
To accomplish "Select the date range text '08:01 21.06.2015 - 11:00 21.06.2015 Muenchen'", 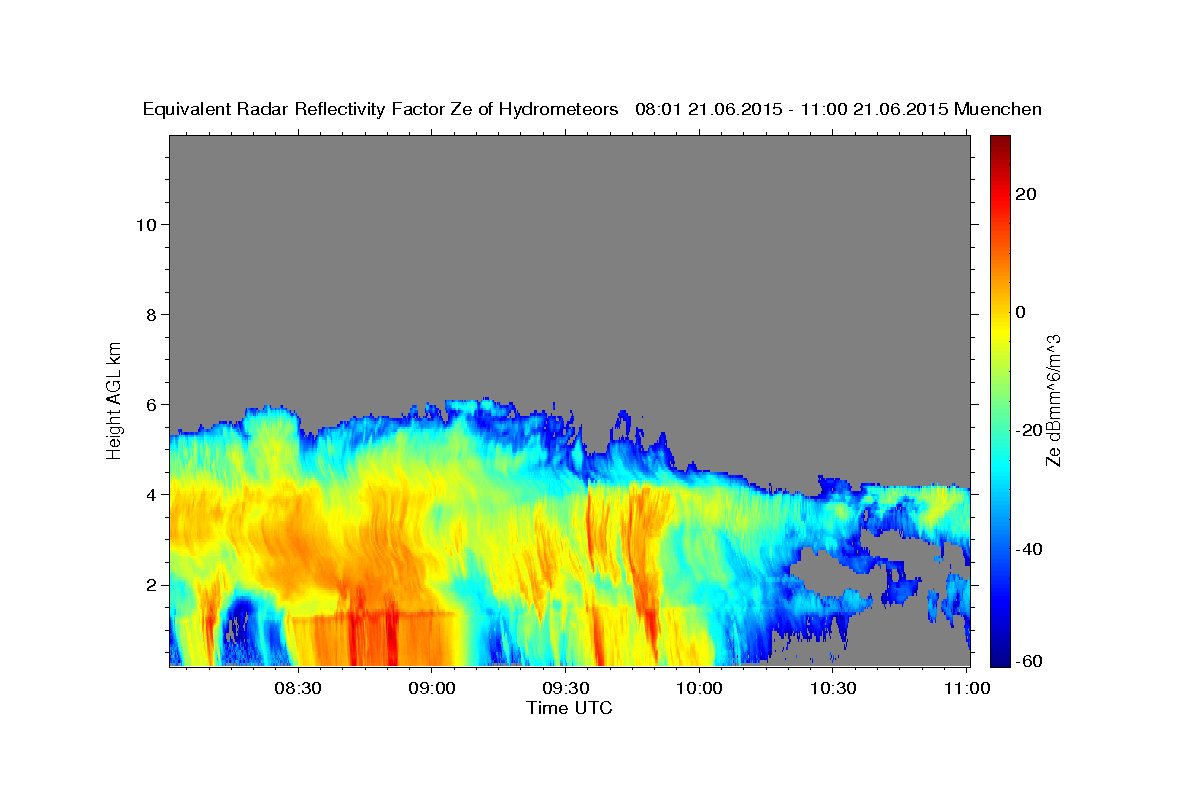I will (839, 109).
